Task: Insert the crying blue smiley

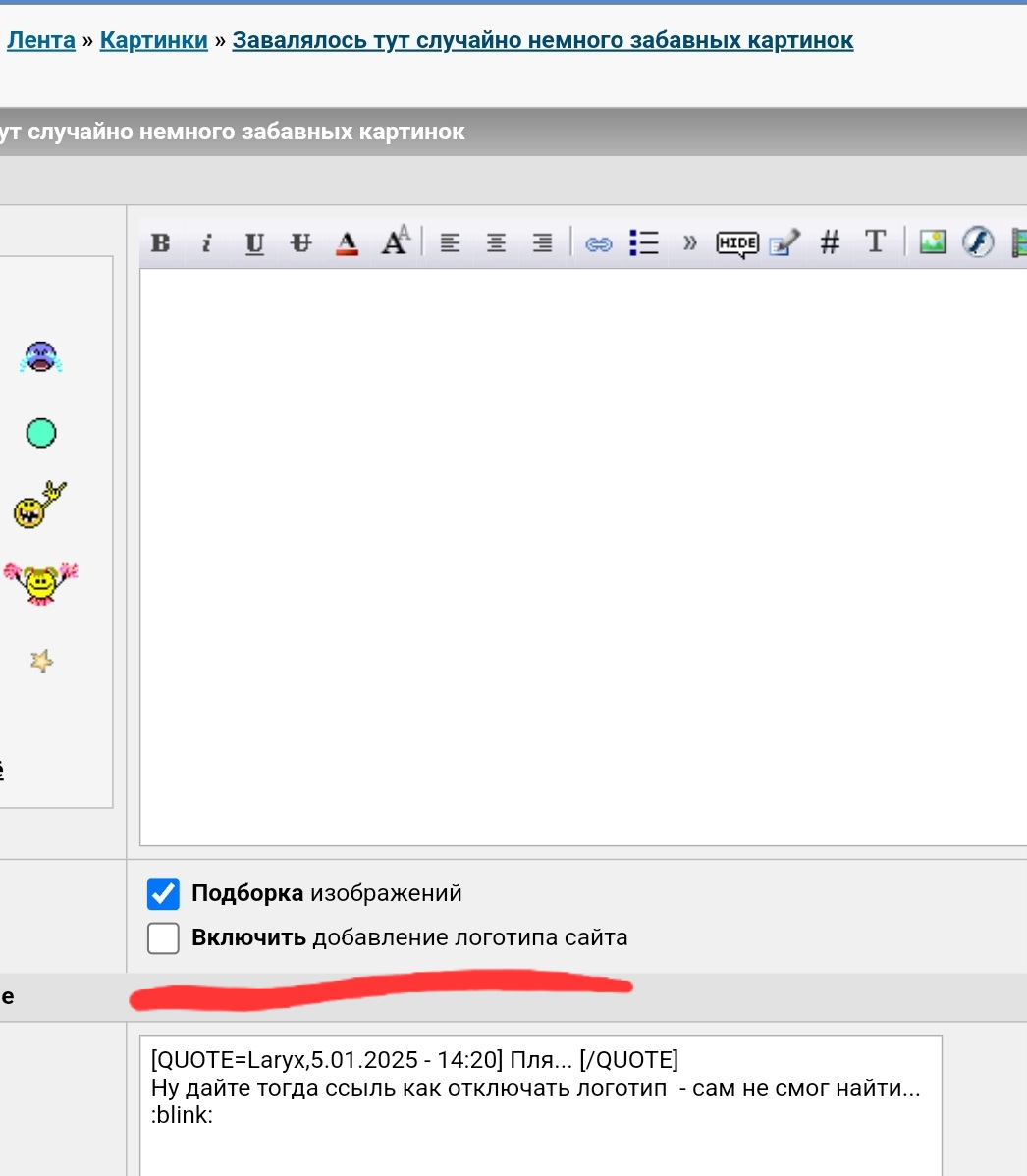Action: tap(40, 357)
